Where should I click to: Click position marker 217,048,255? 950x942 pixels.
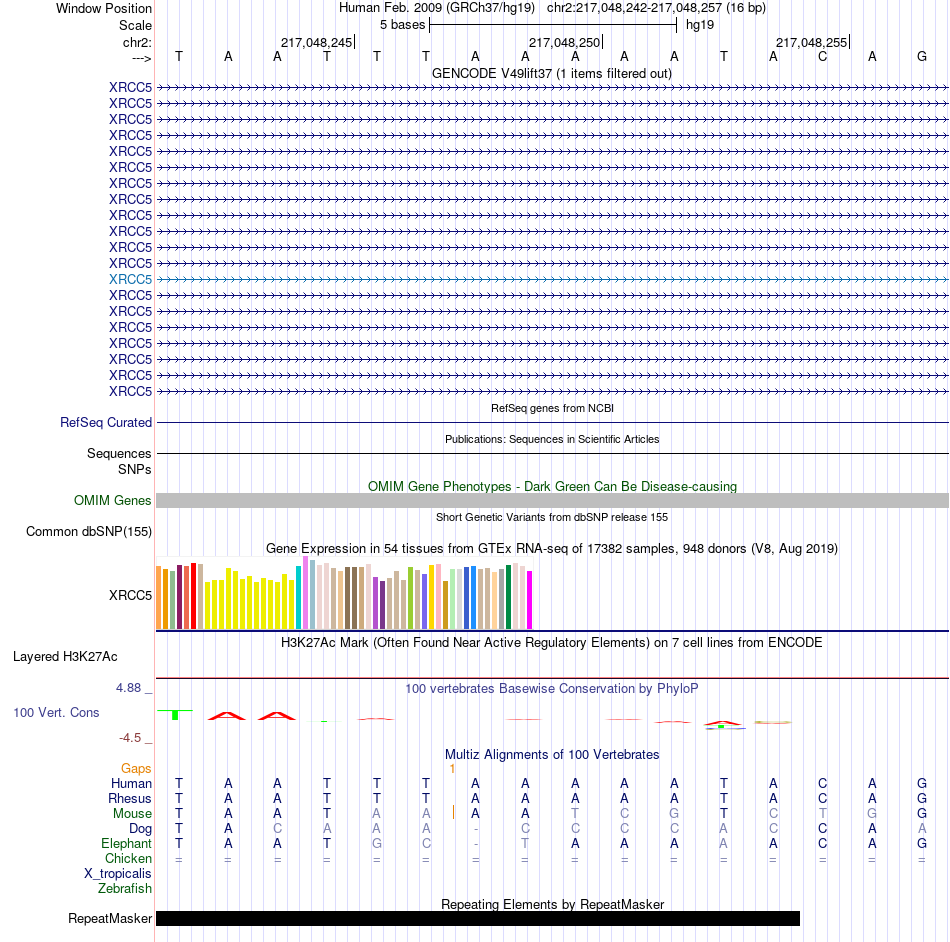811,42
